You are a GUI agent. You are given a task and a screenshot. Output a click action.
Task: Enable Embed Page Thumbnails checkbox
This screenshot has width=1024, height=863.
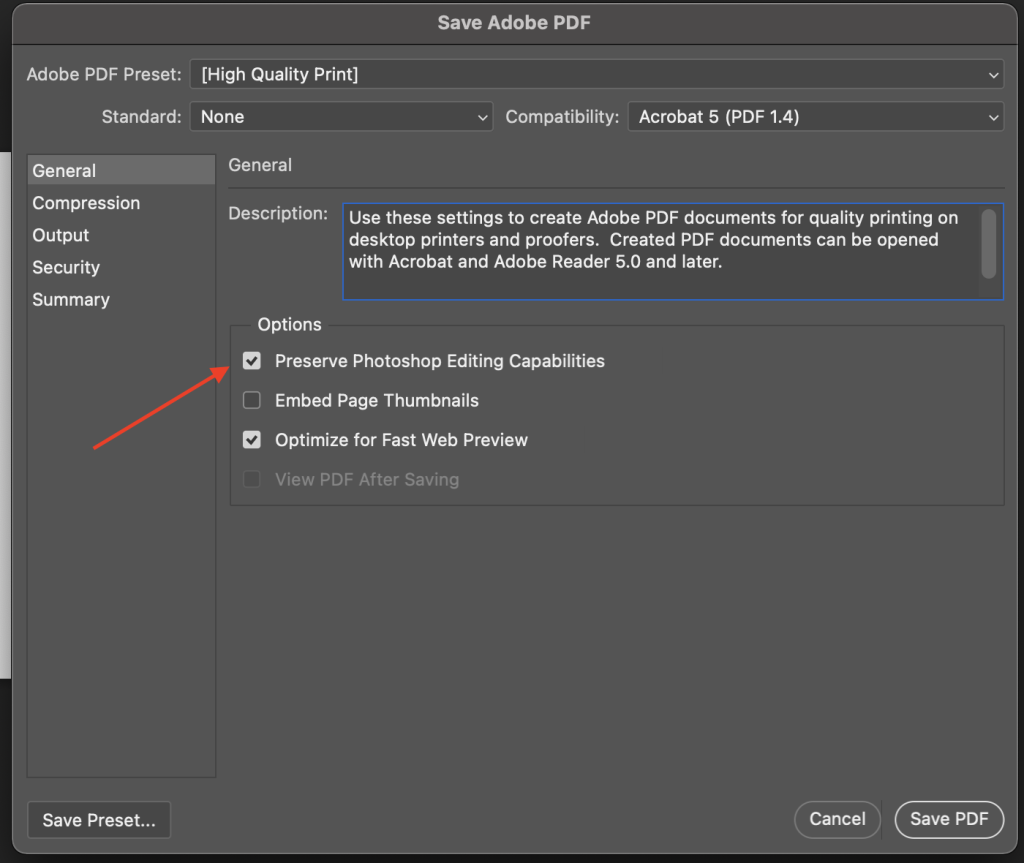click(251, 400)
